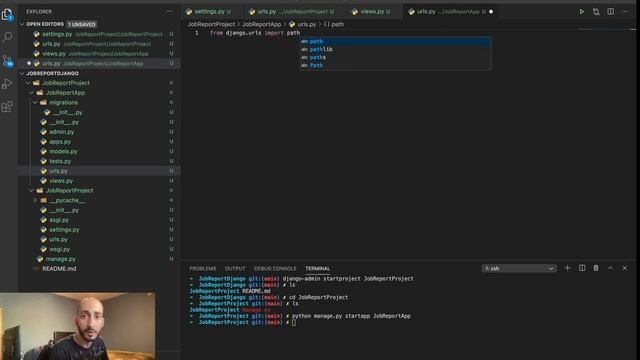Image resolution: width=640 pixels, height=360 pixels.
Task: Split the editor to the right
Action: click(611, 12)
